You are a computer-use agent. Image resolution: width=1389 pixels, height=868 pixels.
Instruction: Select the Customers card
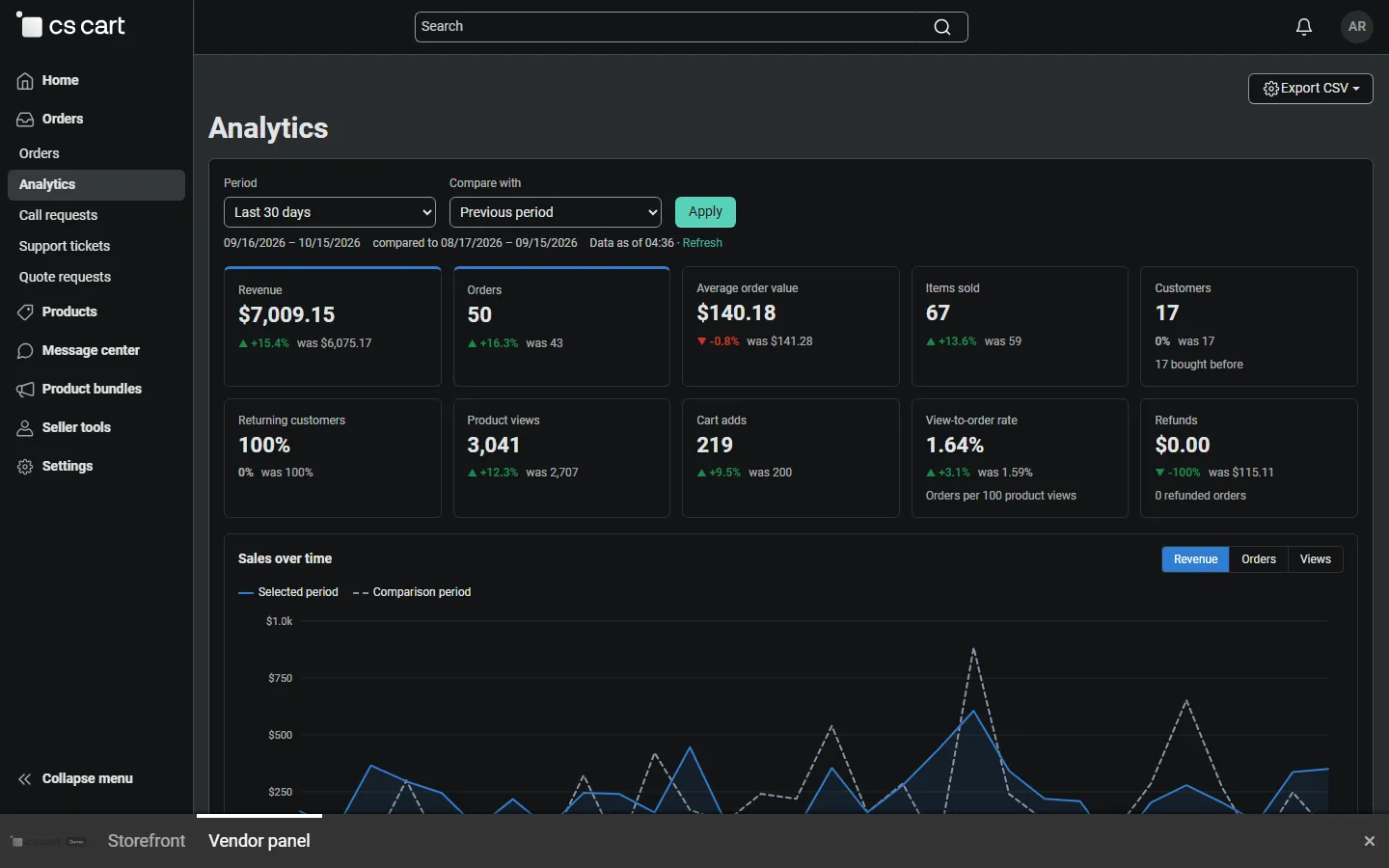click(1249, 327)
